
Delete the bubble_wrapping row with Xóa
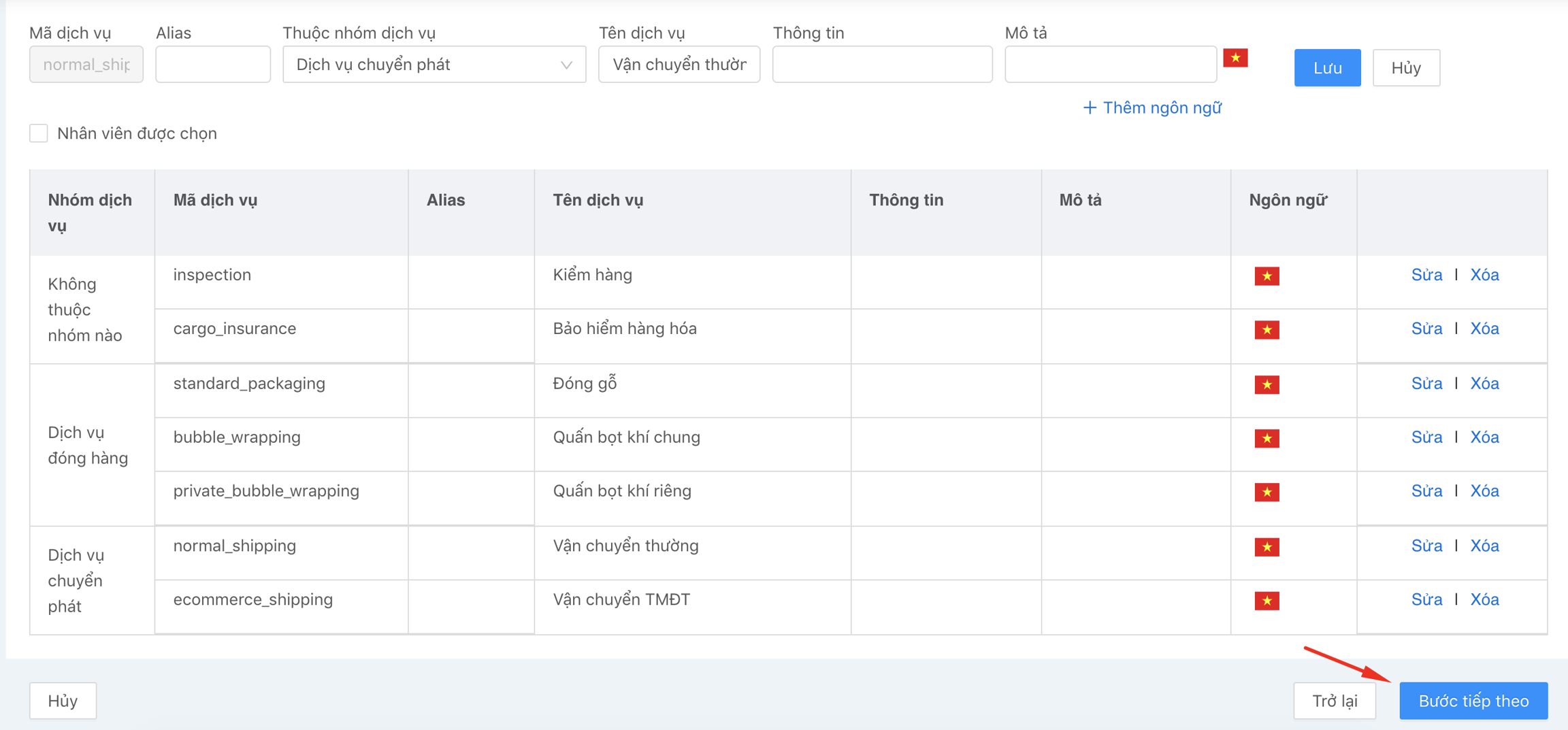click(x=1484, y=437)
